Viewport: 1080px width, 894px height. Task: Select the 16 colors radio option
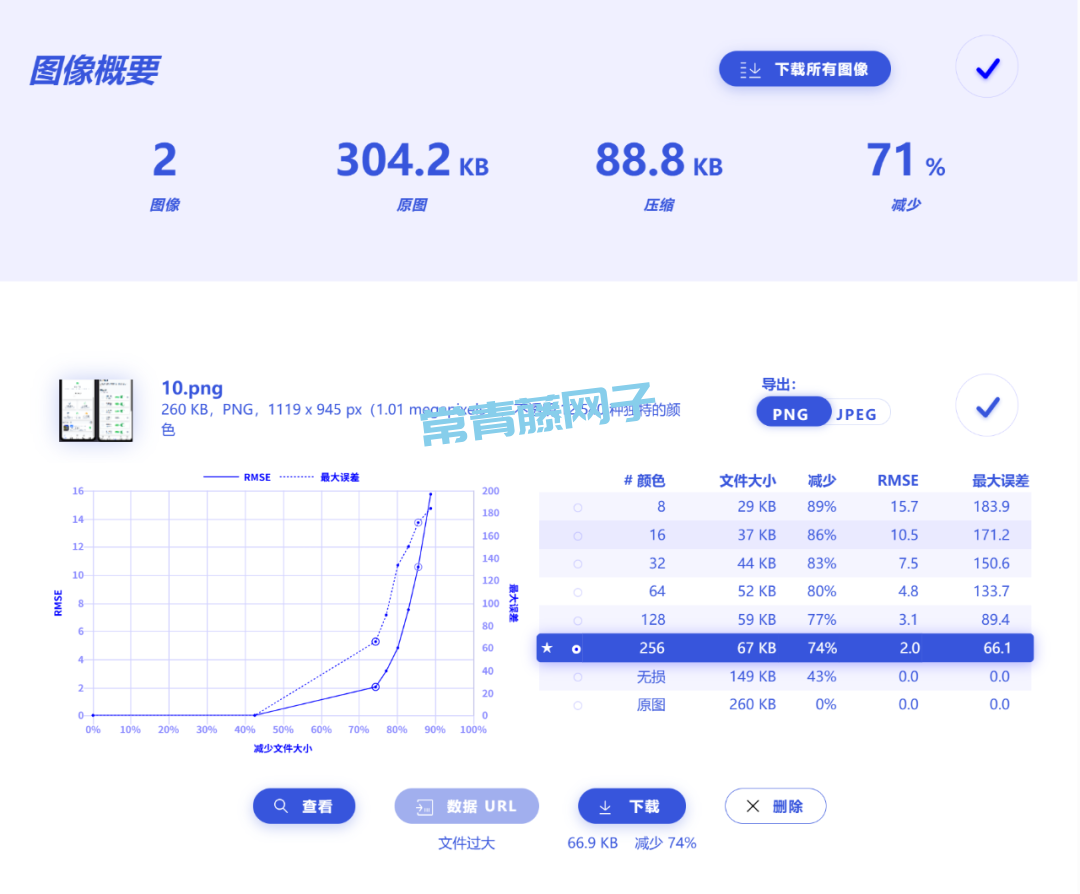(x=577, y=536)
